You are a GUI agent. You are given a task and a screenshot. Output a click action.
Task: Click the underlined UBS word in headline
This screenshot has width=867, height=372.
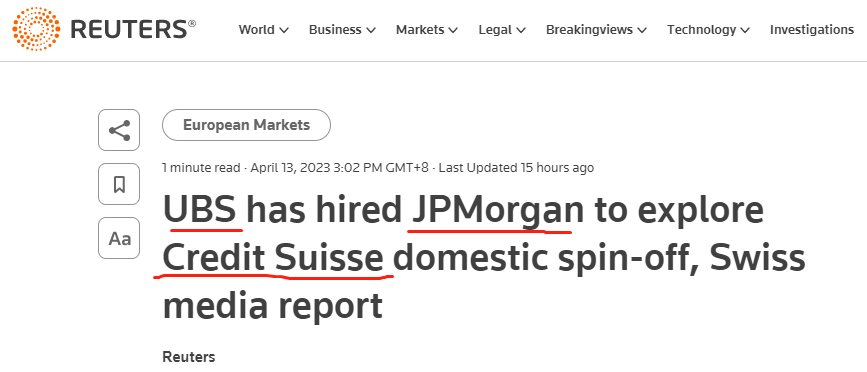(x=200, y=210)
